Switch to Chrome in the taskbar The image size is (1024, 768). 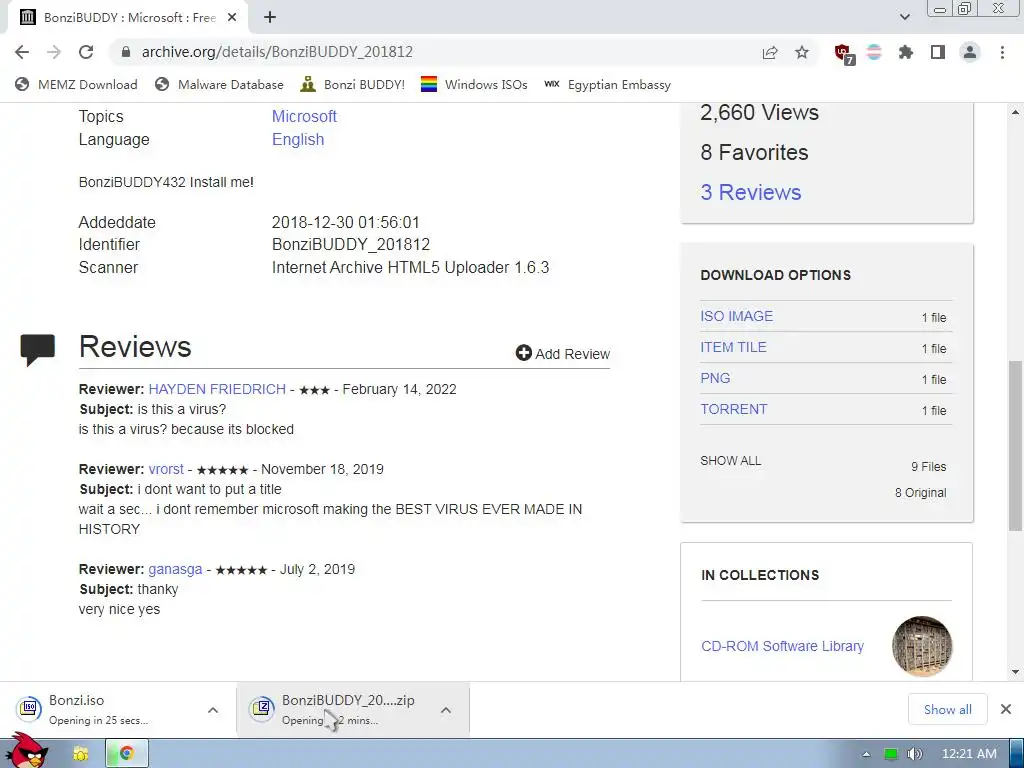tap(127, 754)
